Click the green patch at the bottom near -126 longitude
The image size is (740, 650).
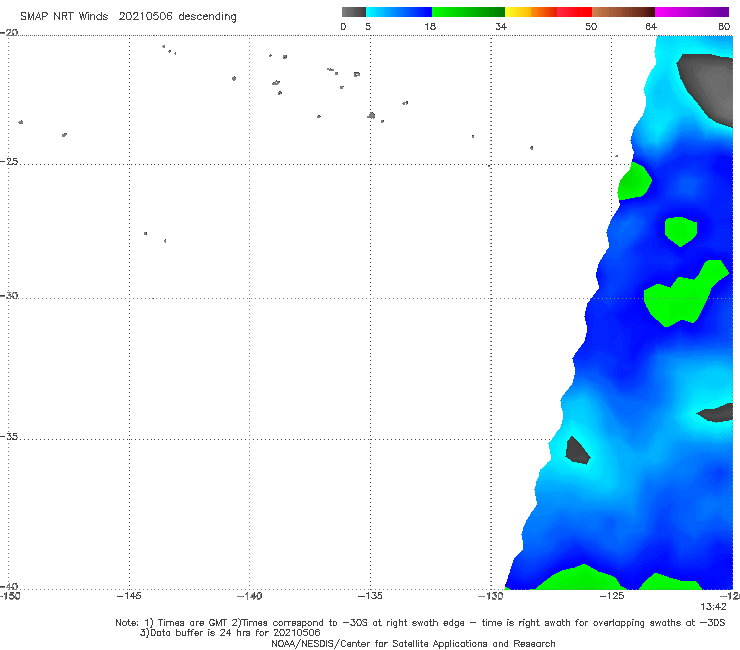pyautogui.click(x=580, y=578)
